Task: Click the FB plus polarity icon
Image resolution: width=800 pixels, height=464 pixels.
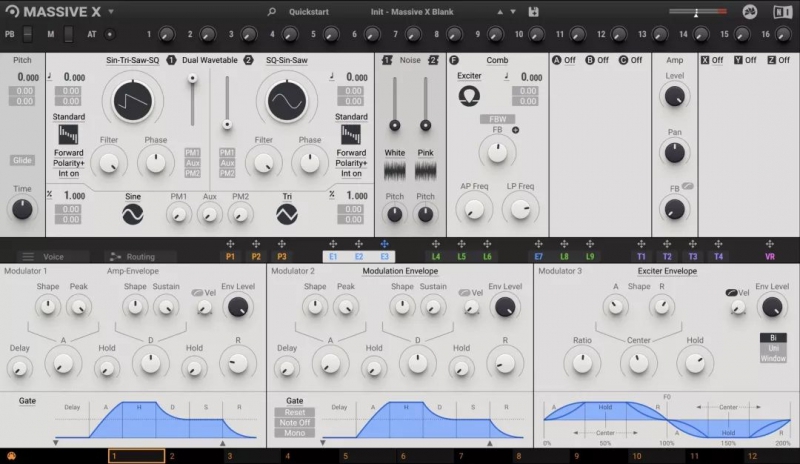Action: 515,130
